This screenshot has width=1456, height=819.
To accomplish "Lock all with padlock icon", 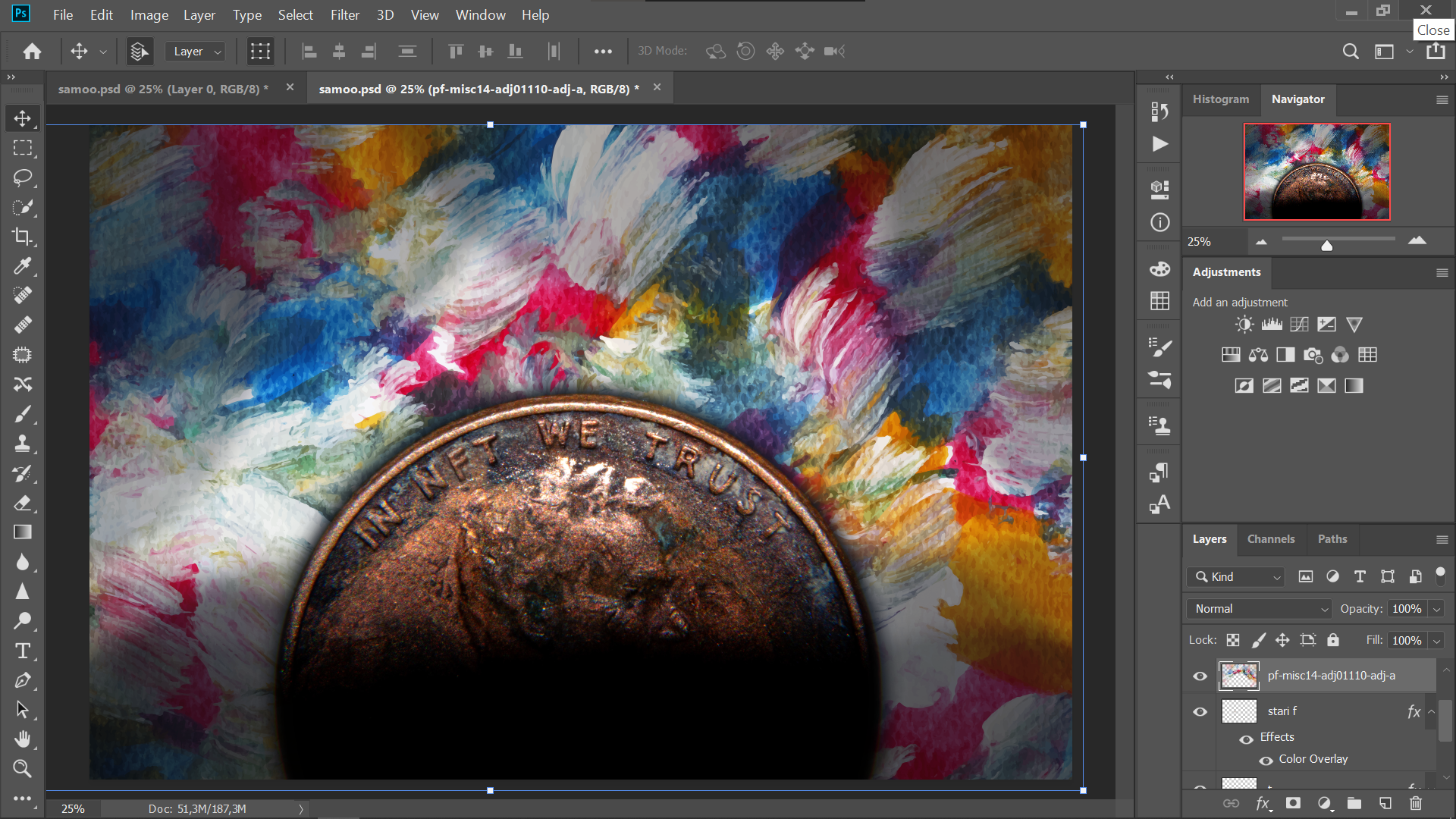I will 1332,640.
